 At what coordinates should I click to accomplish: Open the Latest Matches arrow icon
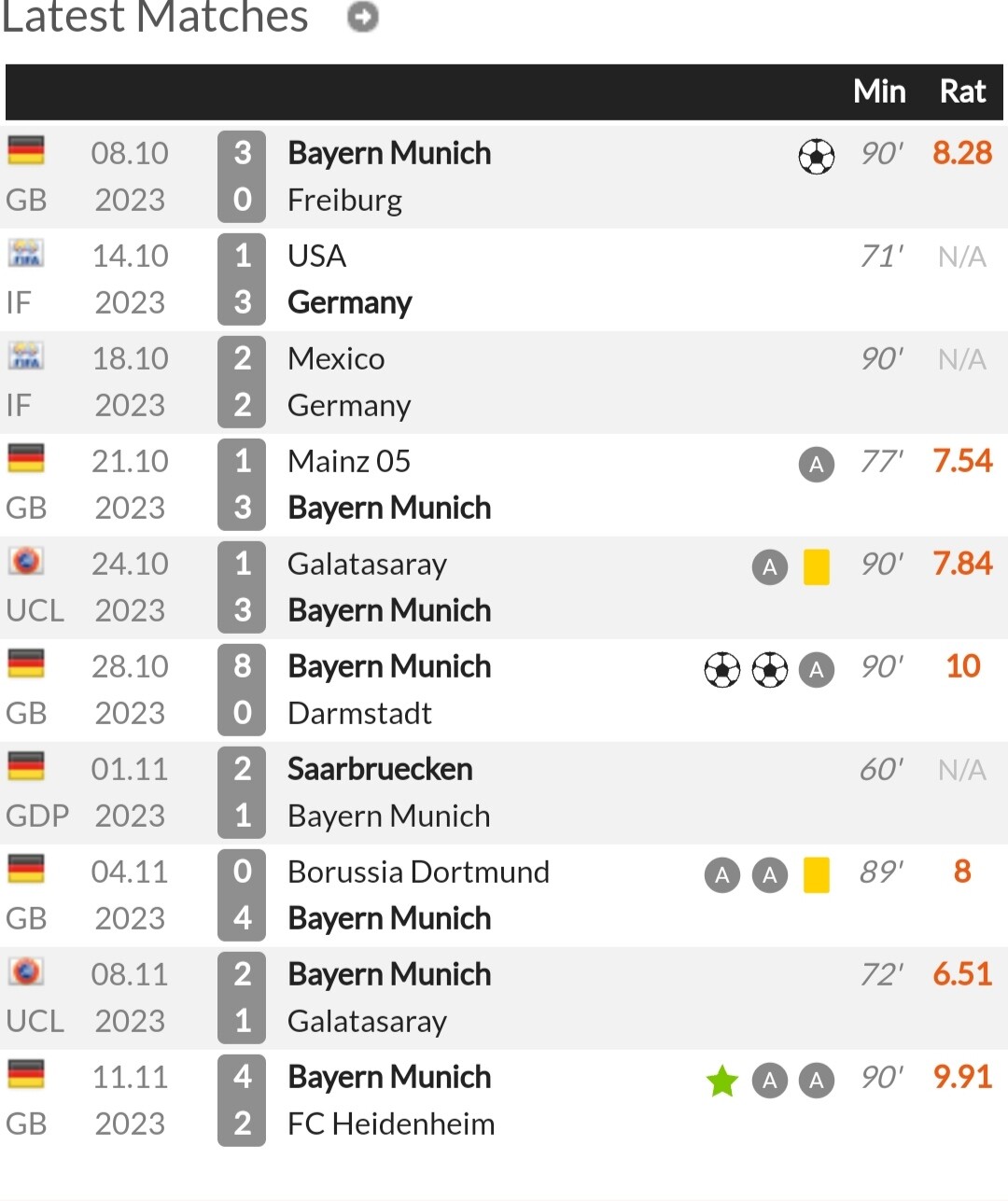[363, 17]
